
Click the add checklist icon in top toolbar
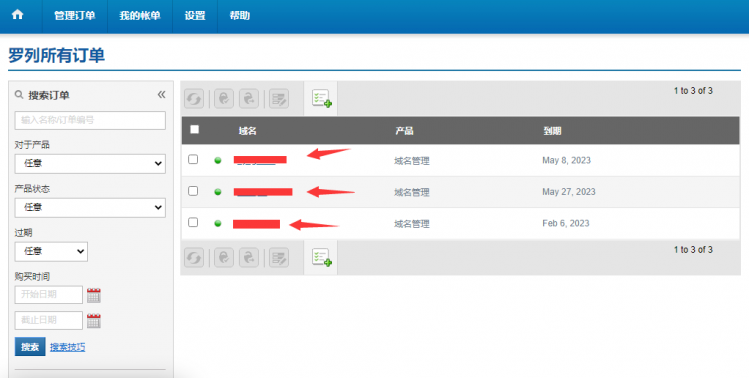[321, 98]
